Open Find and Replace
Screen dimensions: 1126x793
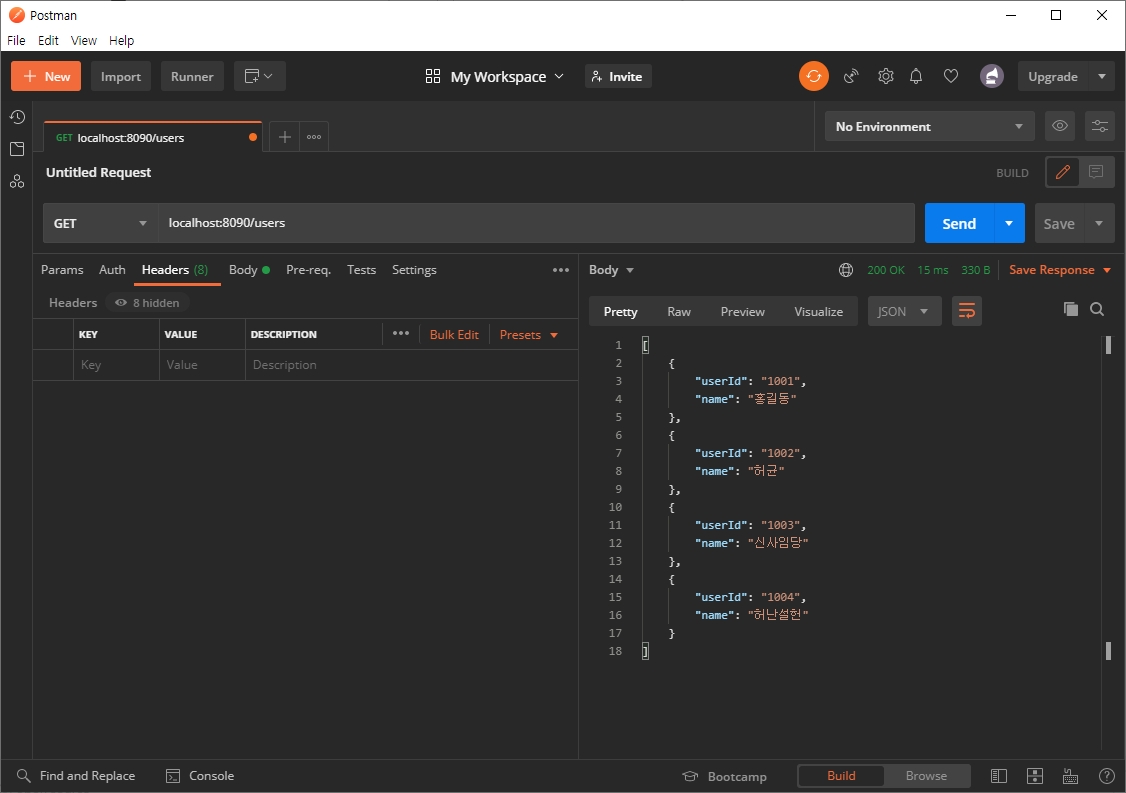click(76, 776)
